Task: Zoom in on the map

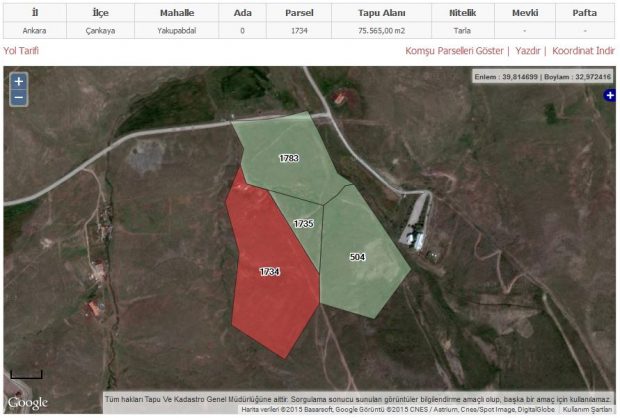Action: click(x=18, y=81)
